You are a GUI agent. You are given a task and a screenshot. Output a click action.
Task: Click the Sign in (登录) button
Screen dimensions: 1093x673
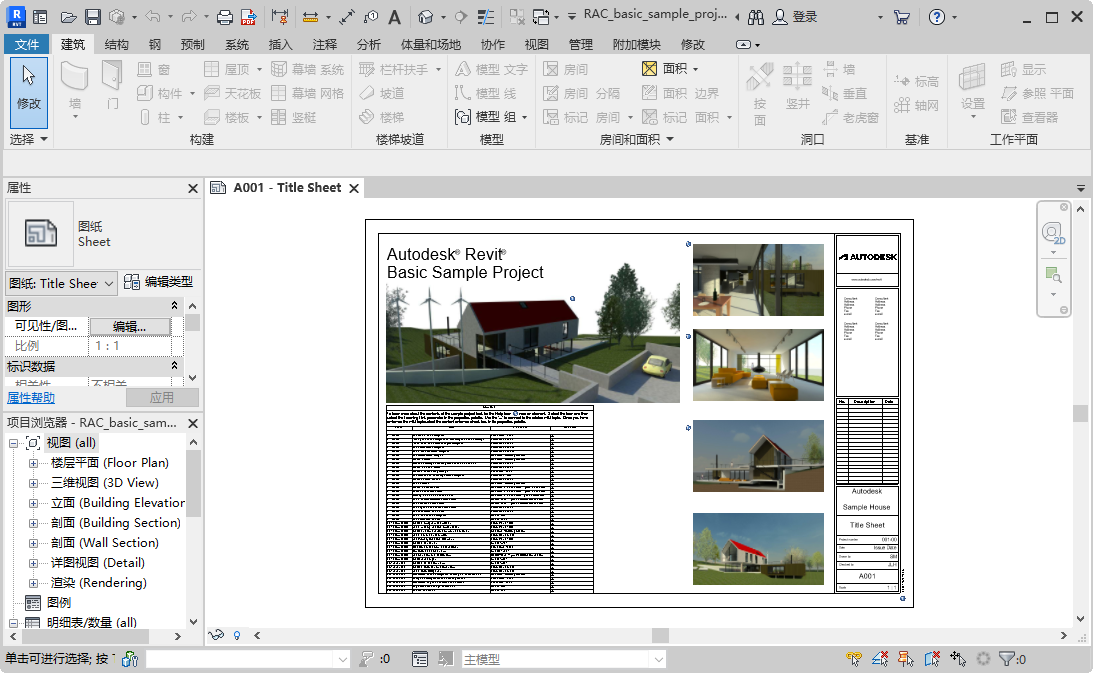pos(795,17)
